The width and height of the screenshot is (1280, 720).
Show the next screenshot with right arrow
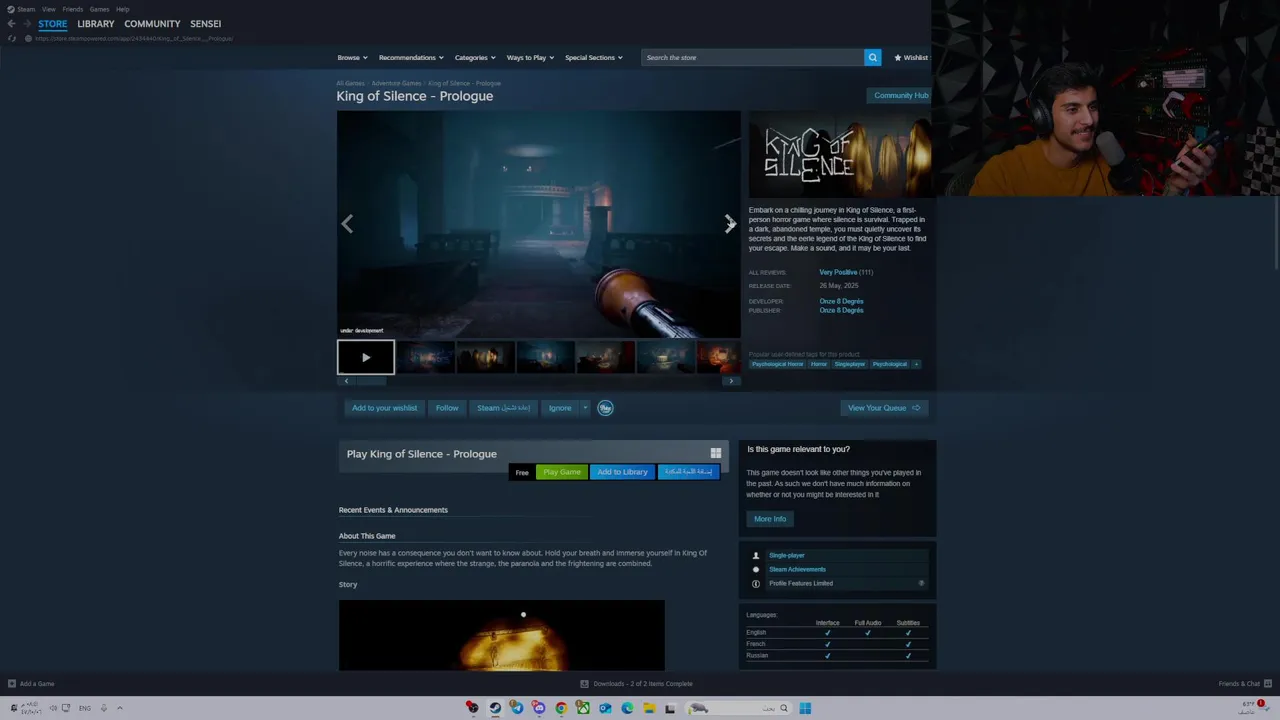coord(730,224)
